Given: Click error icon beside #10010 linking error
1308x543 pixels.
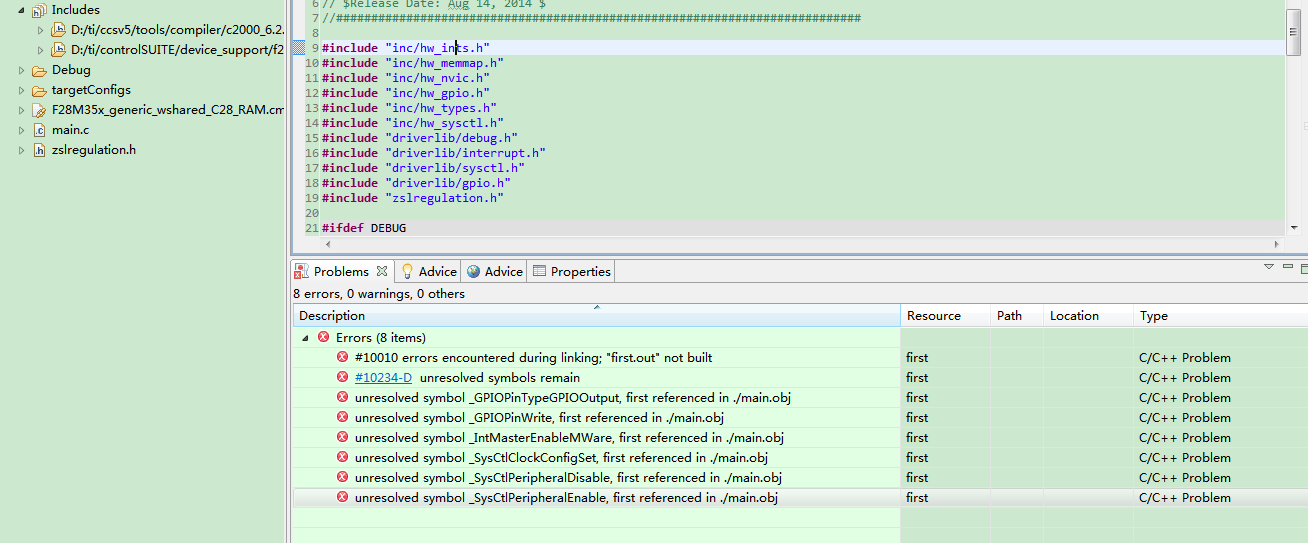Looking at the screenshot, I should coord(342,358).
